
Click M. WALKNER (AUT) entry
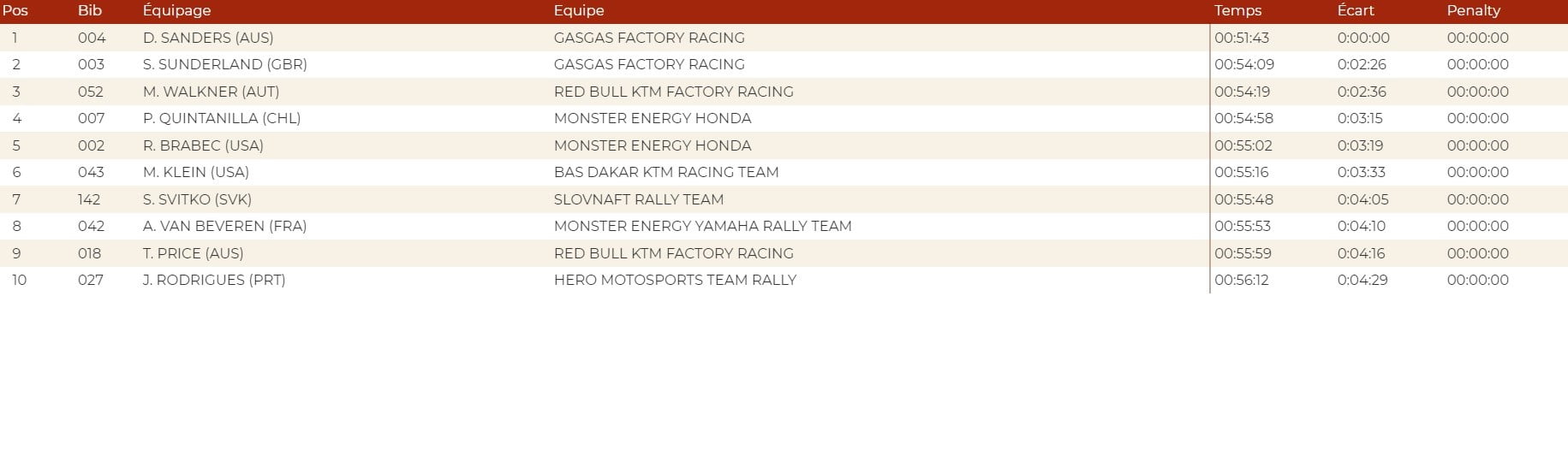point(211,92)
